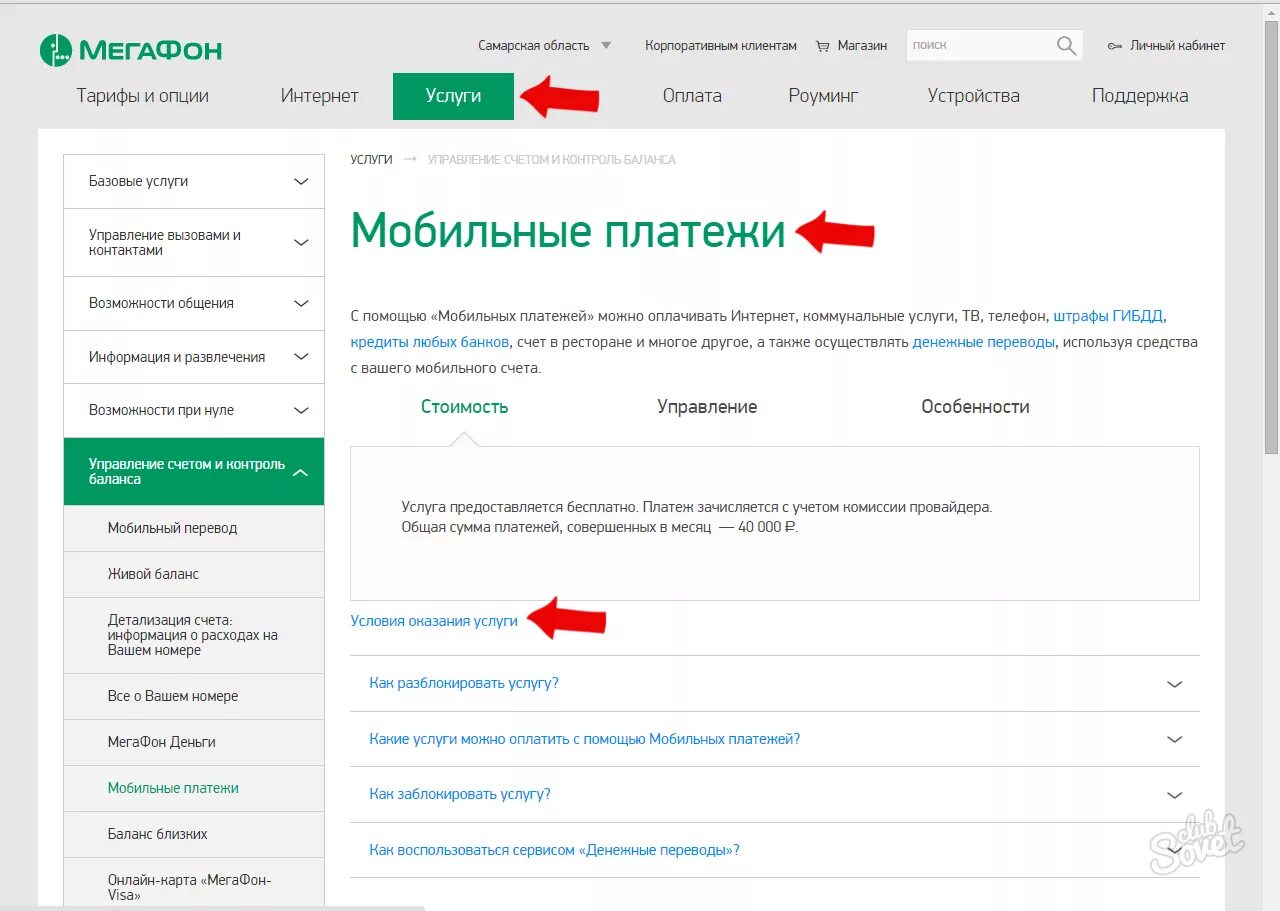
Task: Open Личный кабинет
Action: coord(1177,46)
